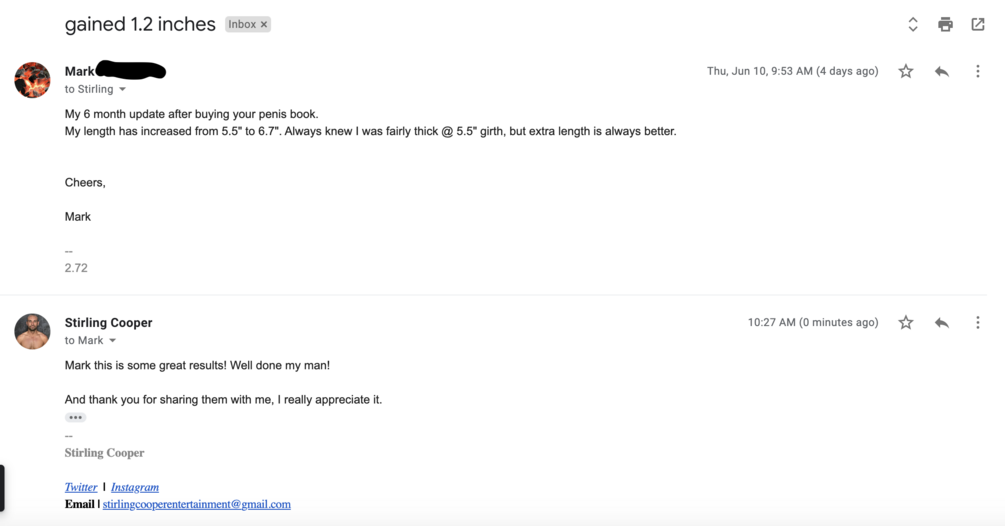Click the Stirling Cooper sender name
1005x526 pixels.
pos(108,323)
